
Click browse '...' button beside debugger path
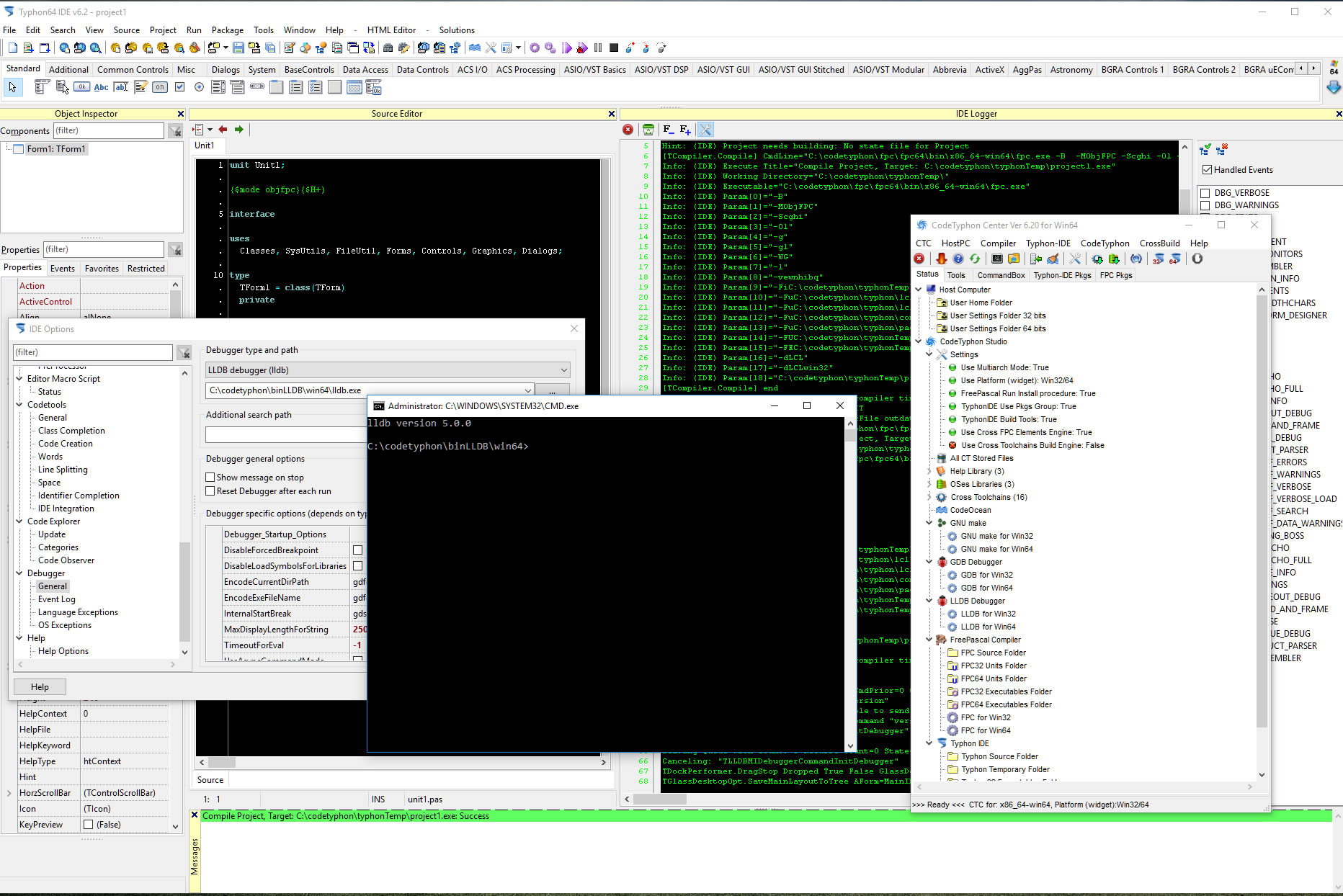click(x=553, y=390)
